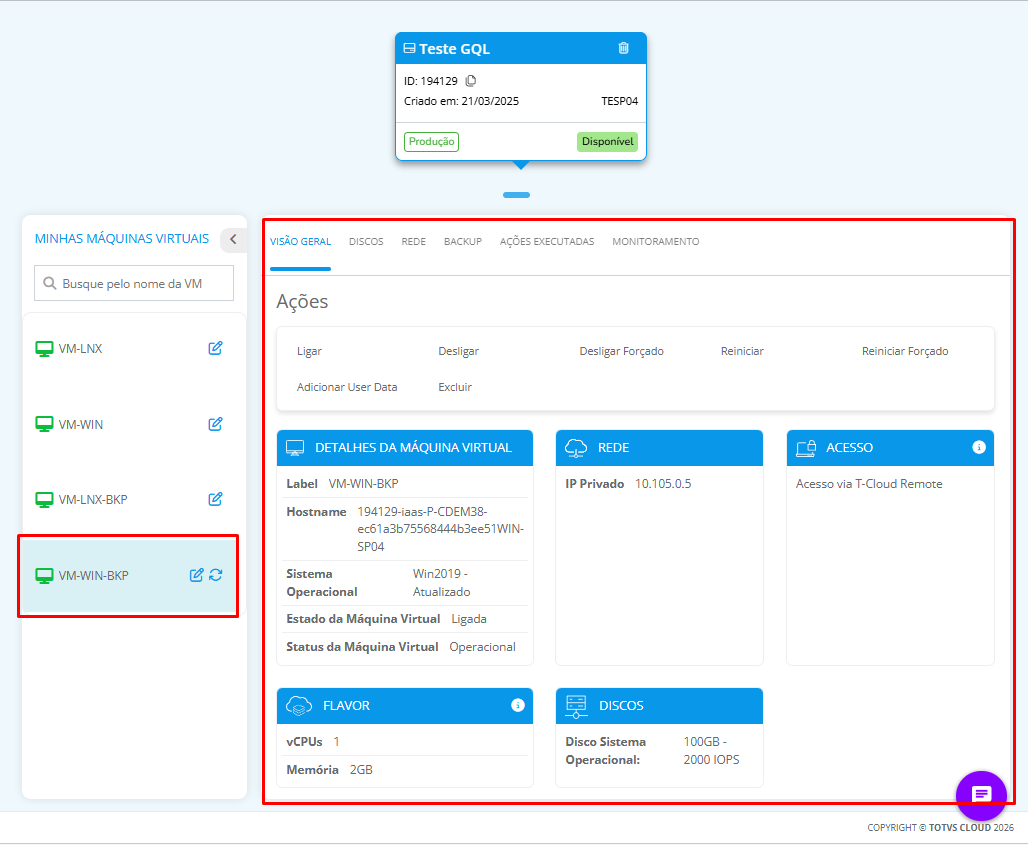Image resolution: width=1028 pixels, height=845 pixels.
Task: Click the cloud icon in REDE header
Action: [576, 448]
